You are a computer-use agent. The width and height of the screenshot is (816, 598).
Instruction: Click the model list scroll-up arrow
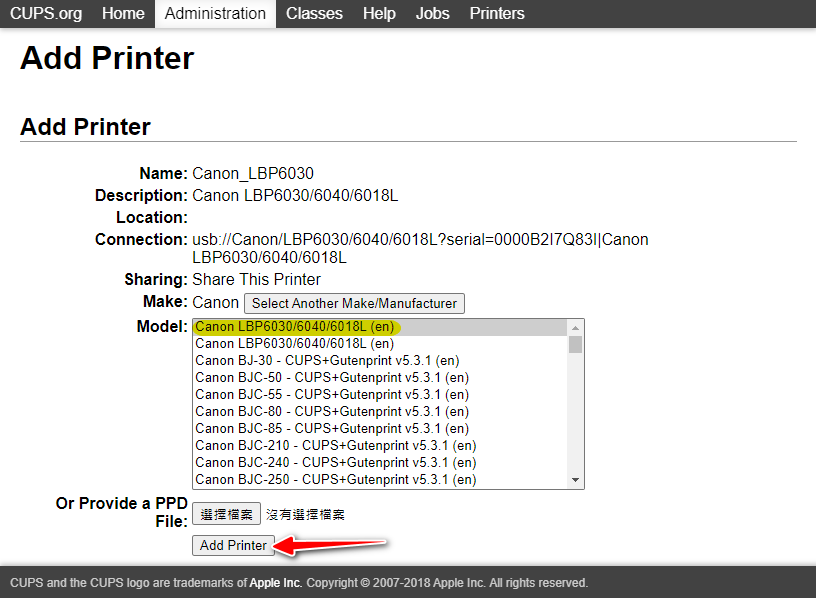pos(575,327)
